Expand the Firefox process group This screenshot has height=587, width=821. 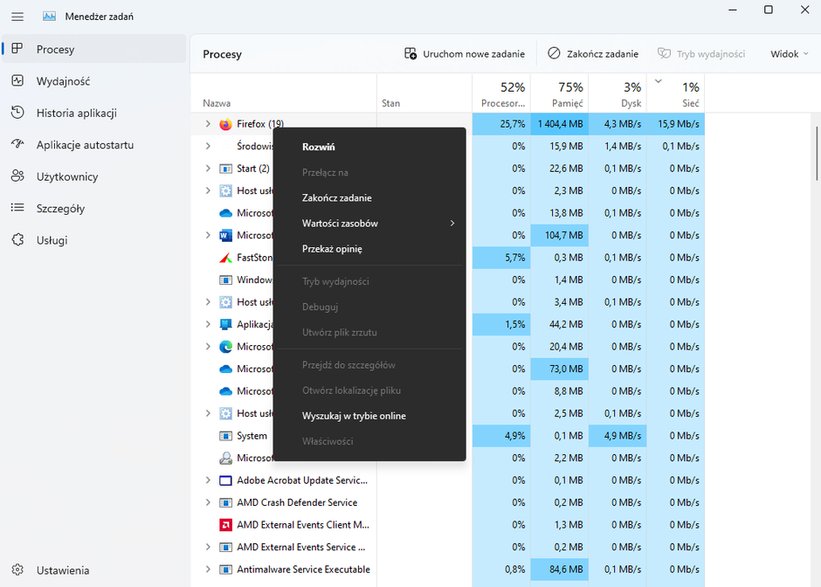pos(208,124)
